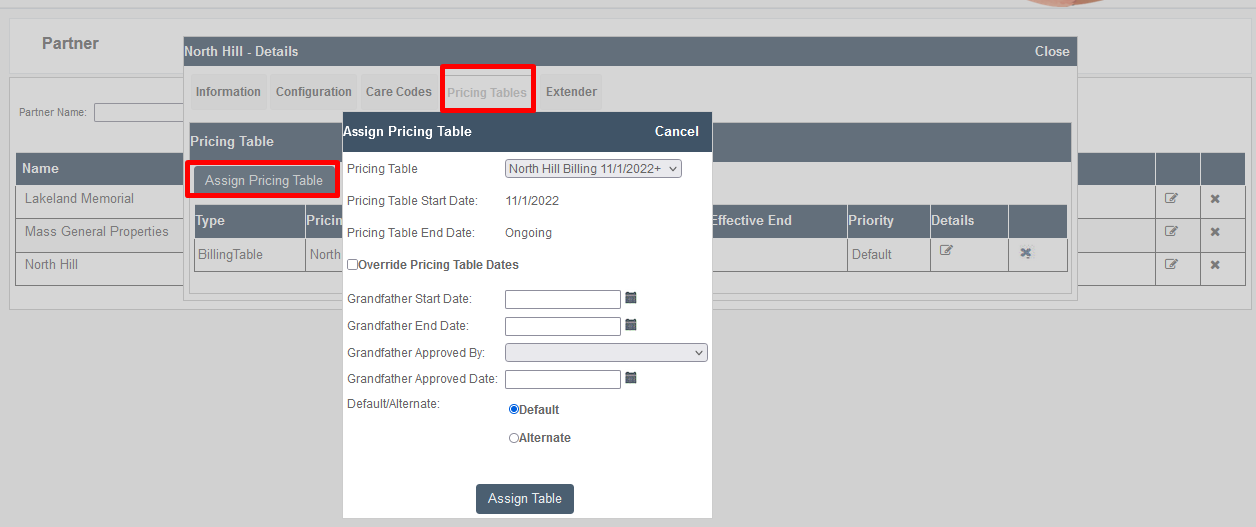Cancel the Assign Pricing Table dialog

(x=677, y=131)
